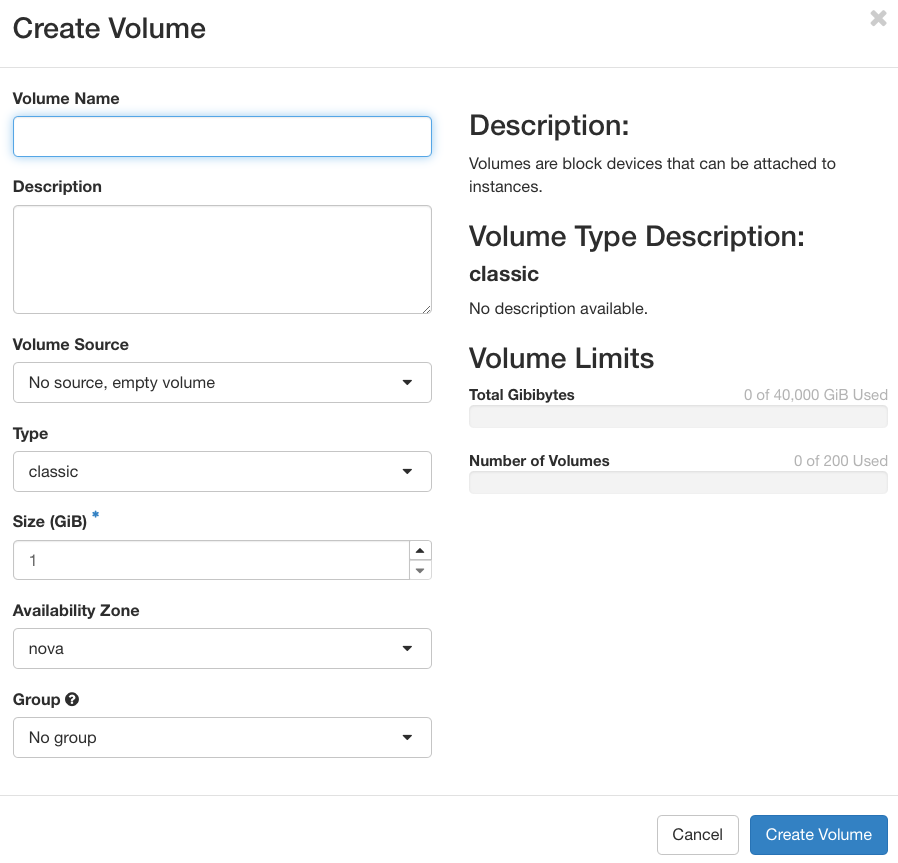This screenshot has height=863, width=898.
Task: Click the Create Volume button
Action: pyautogui.click(x=818, y=834)
